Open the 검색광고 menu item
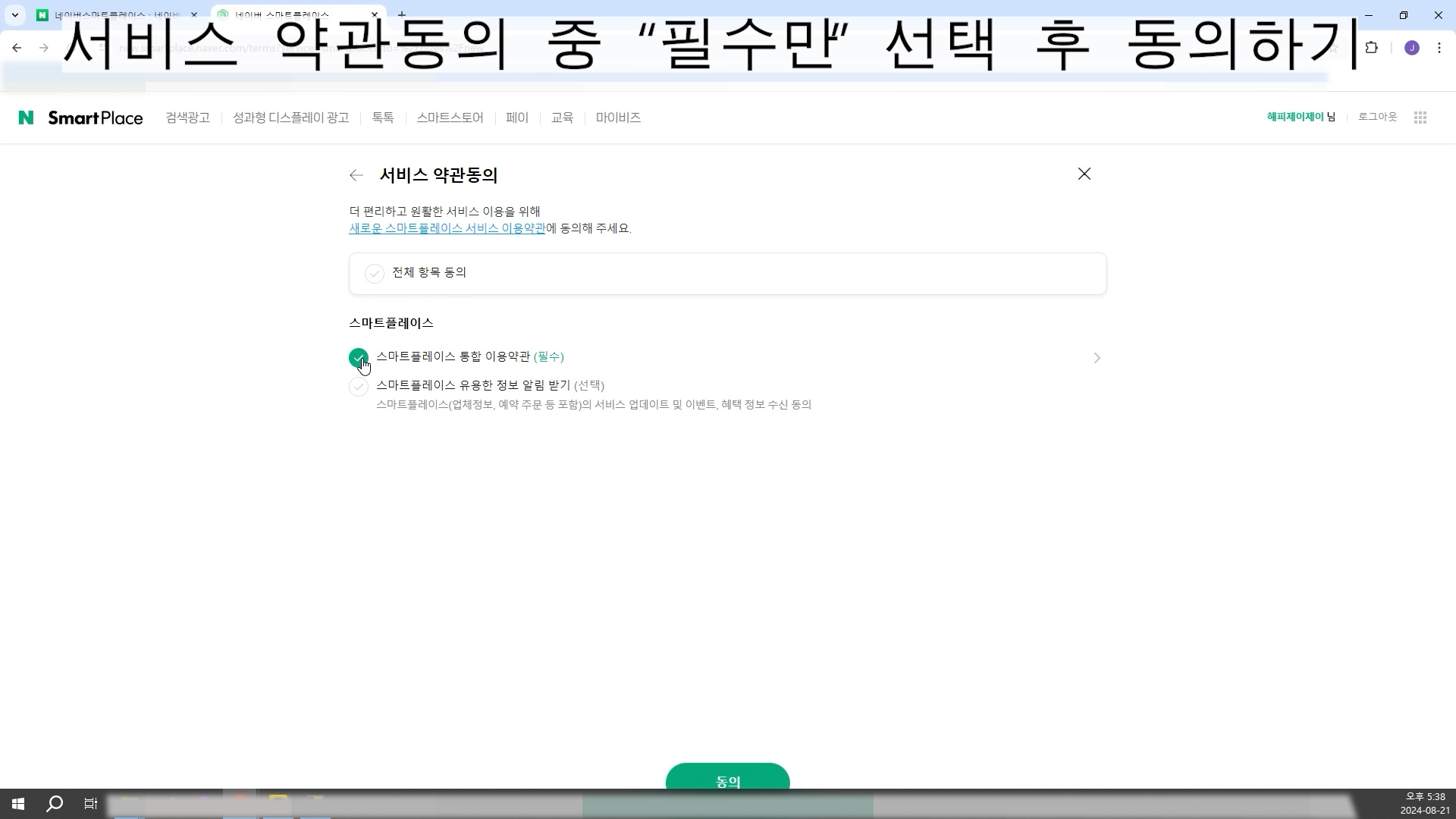The height and width of the screenshot is (819, 1456). point(187,118)
